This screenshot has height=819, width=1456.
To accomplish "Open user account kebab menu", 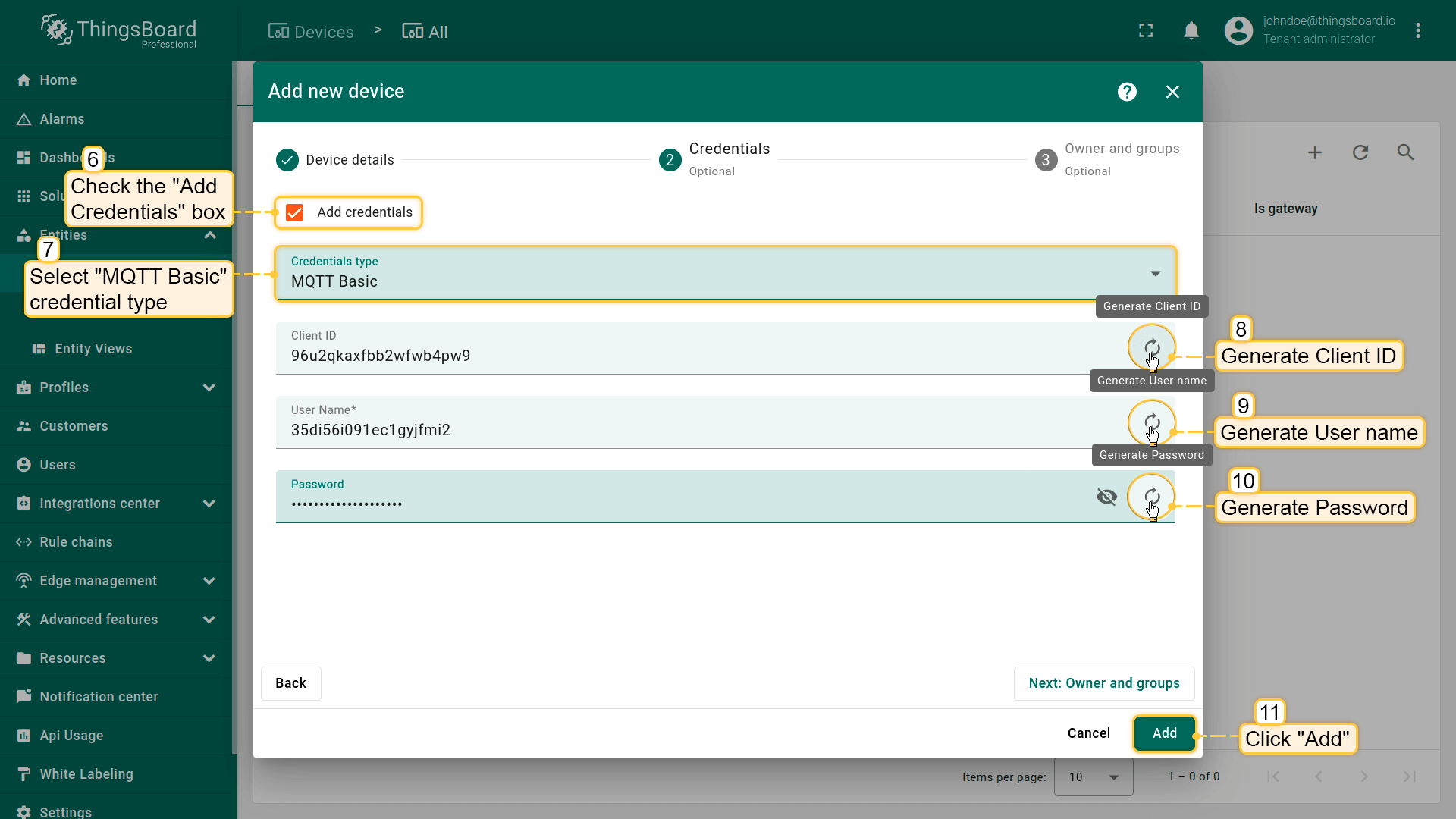I will tap(1417, 31).
